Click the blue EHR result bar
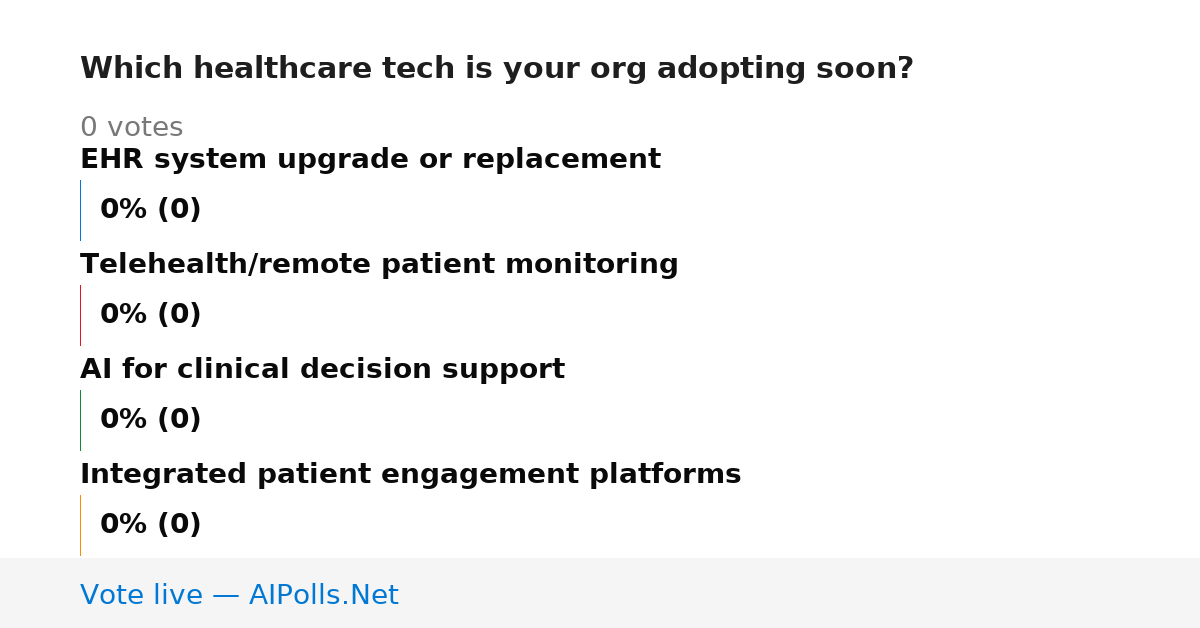1200x628 pixels. click(x=81, y=210)
